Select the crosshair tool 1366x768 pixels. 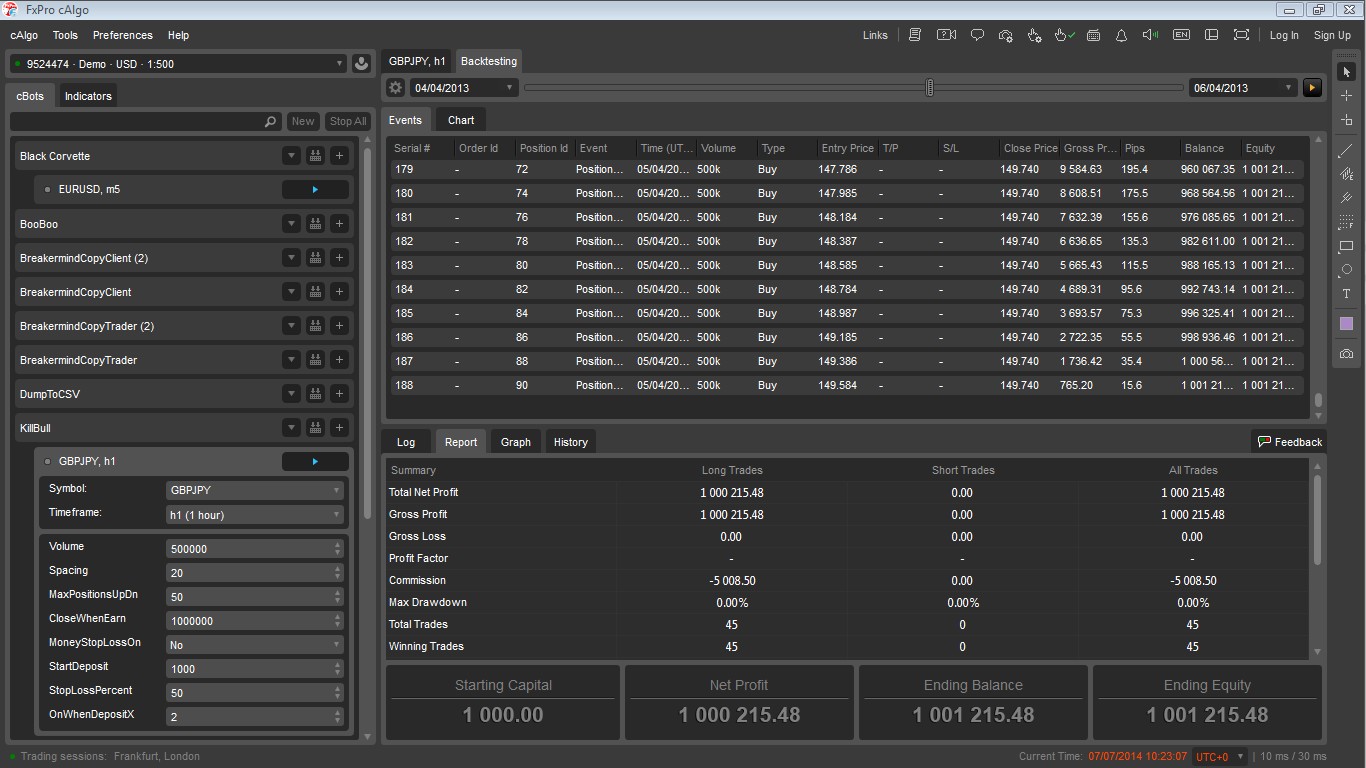pos(1346,96)
